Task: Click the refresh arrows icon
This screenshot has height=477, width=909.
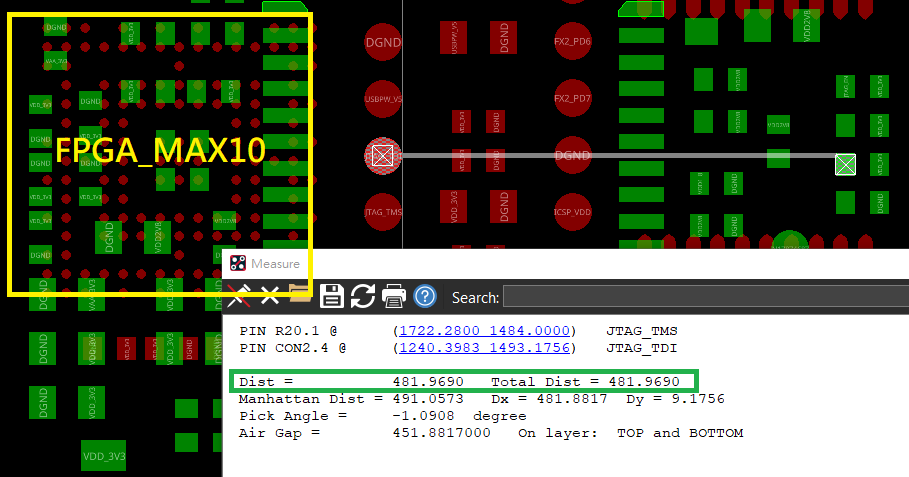Action: point(363,296)
